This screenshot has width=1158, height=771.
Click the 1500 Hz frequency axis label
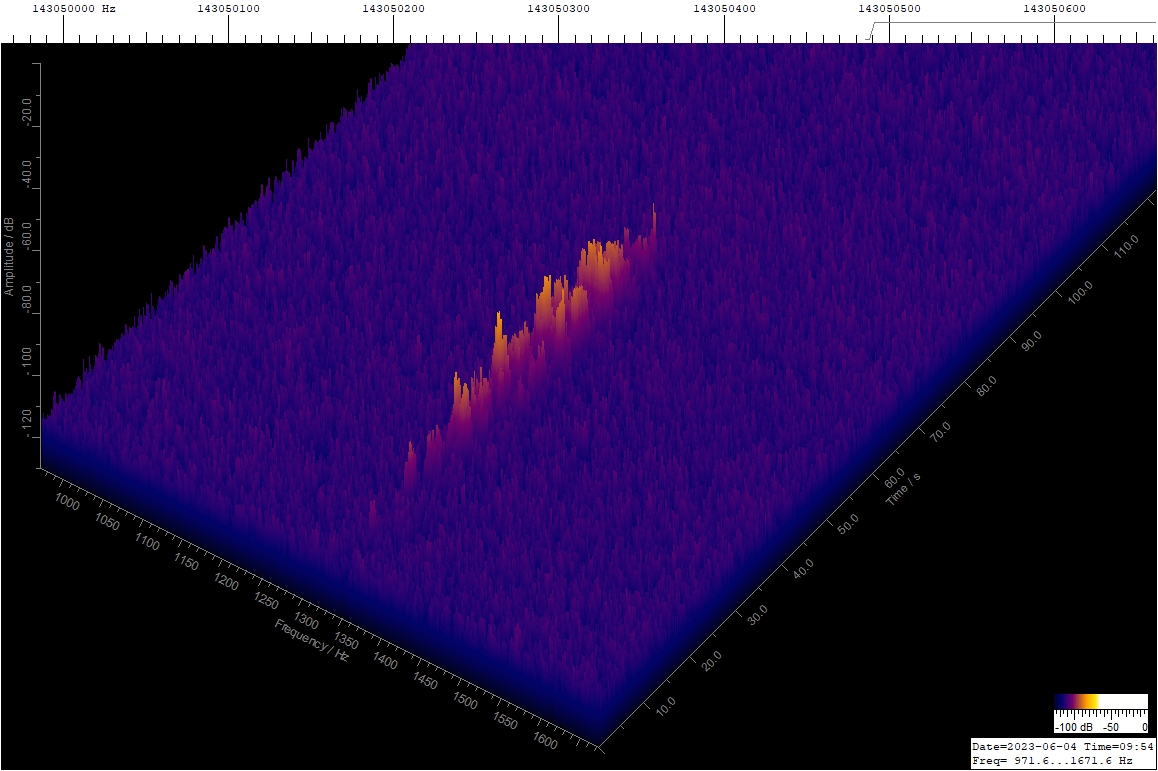click(465, 701)
